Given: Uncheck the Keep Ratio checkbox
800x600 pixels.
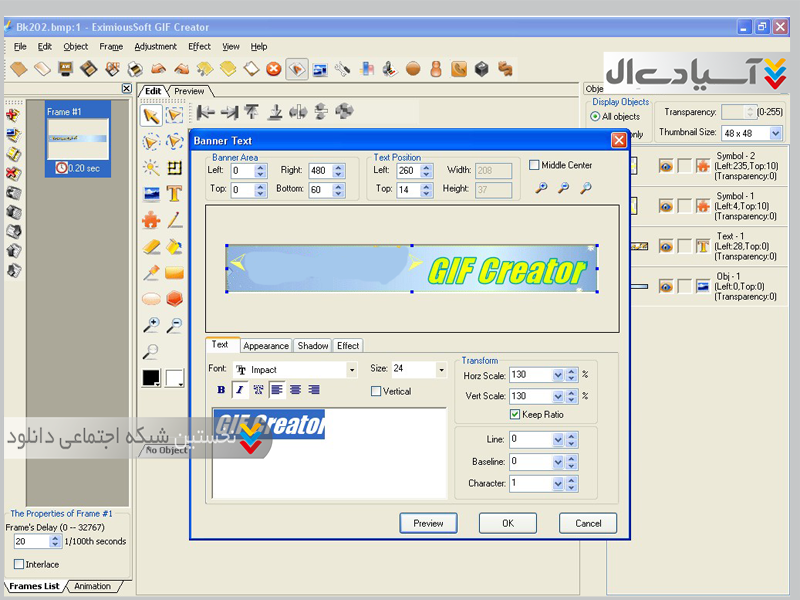Looking at the screenshot, I should pyautogui.click(x=515, y=414).
